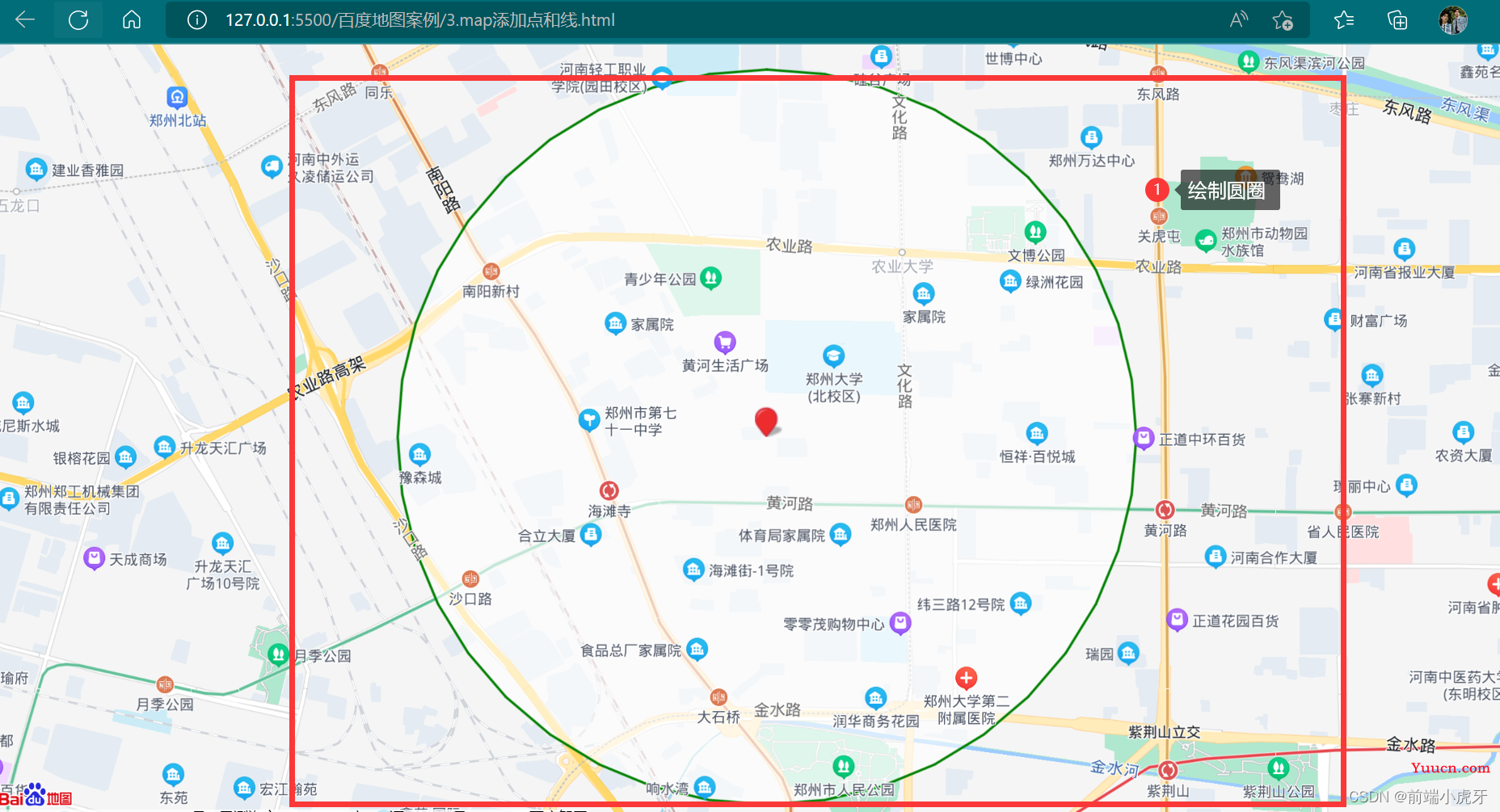Screen dimensions: 1500x812
Task: Select the 大石桥 station icon
Action: pos(718,697)
